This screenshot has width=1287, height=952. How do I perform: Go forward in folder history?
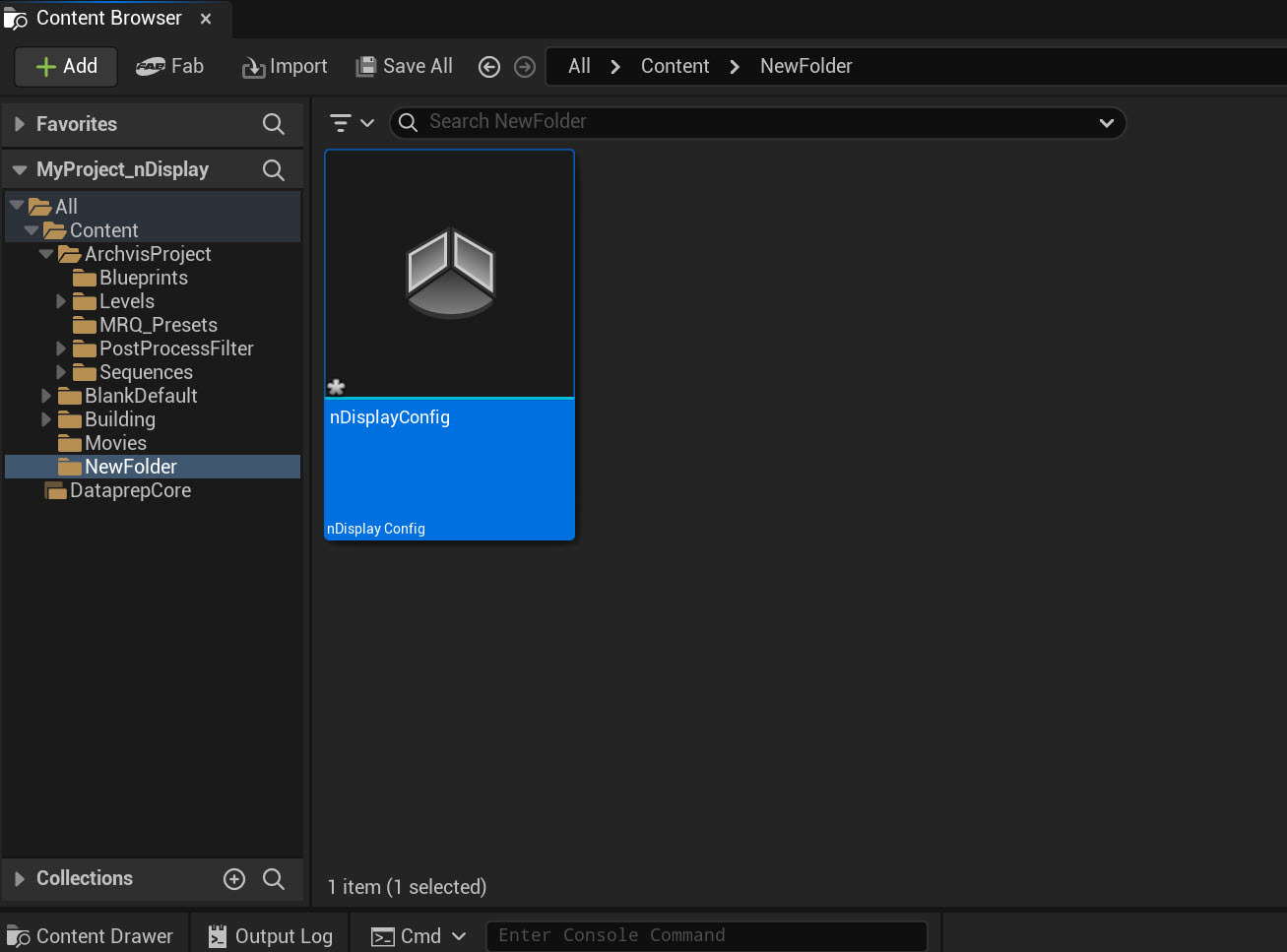525,66
